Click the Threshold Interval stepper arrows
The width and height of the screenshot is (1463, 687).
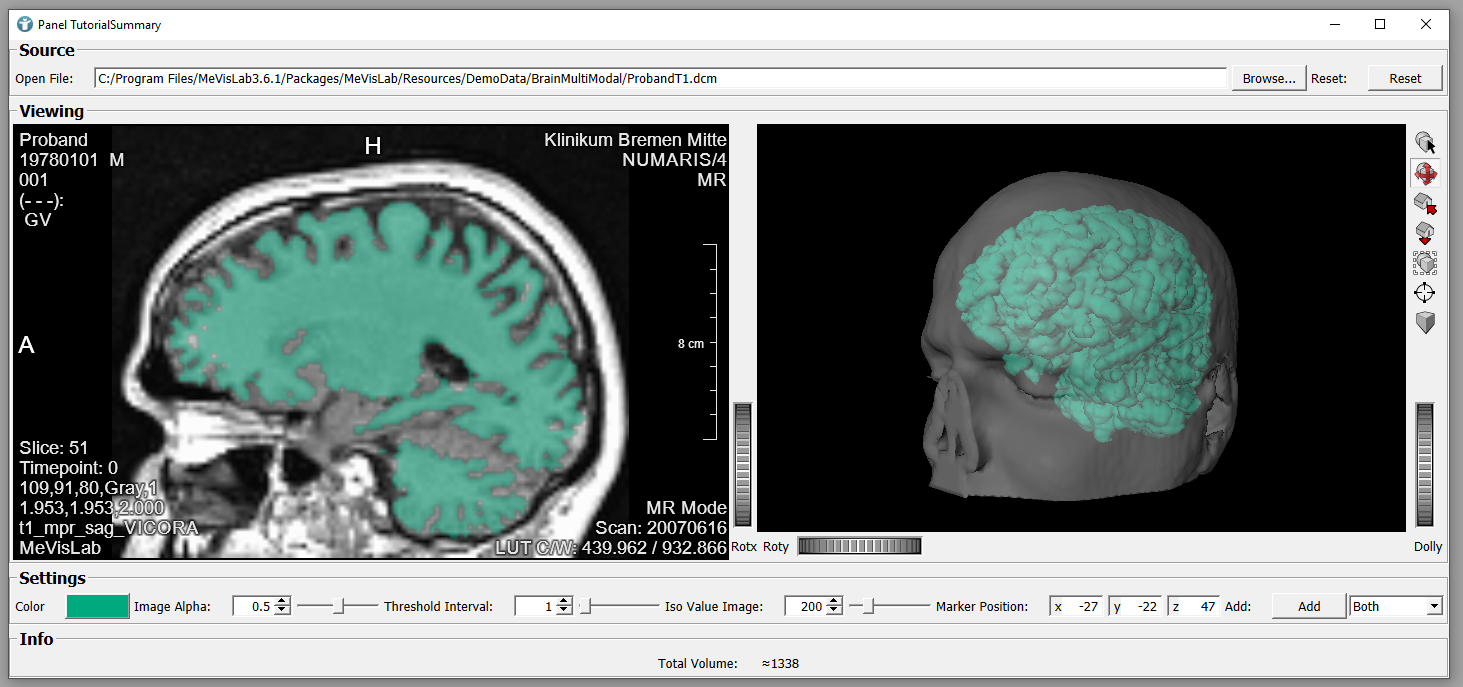[564, 606]
